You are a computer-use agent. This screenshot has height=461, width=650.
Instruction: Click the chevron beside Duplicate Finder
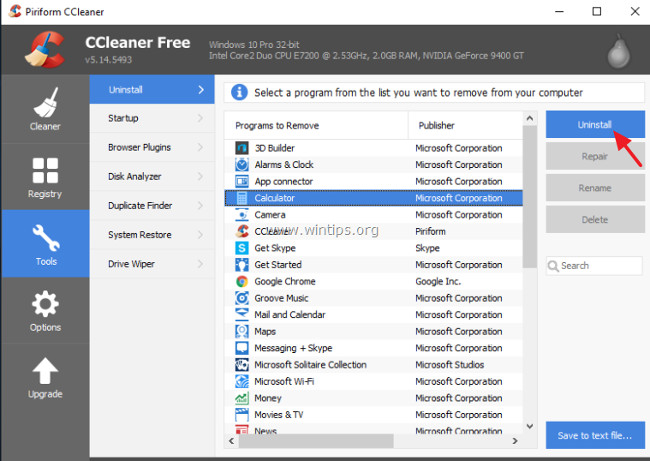200,206
